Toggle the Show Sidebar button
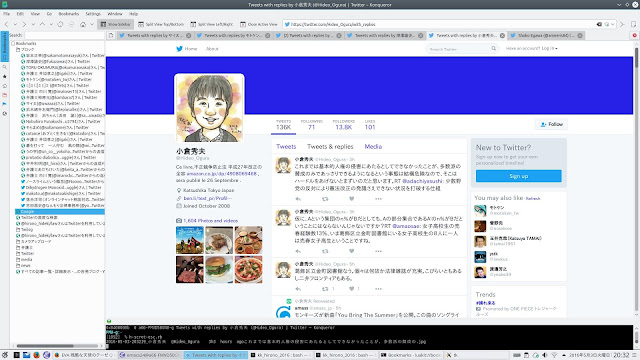 116,24
